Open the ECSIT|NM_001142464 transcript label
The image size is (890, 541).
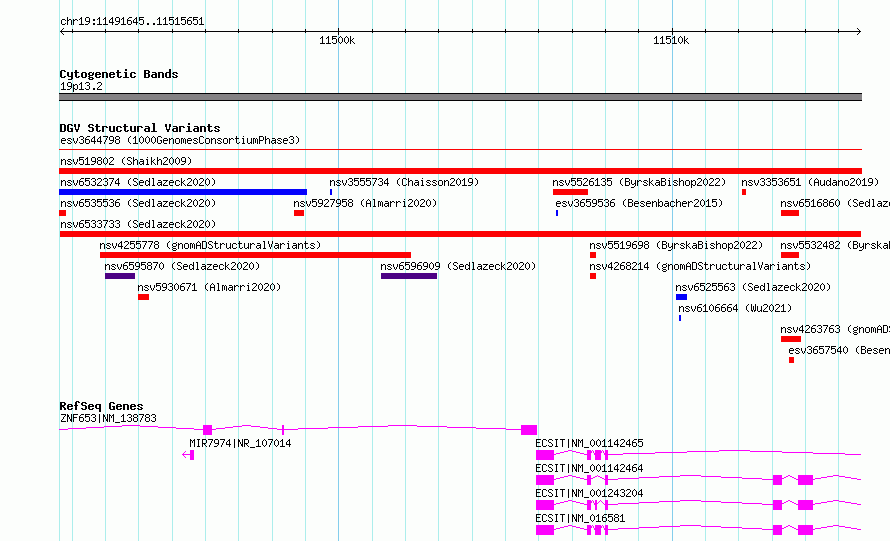point(589,468)
